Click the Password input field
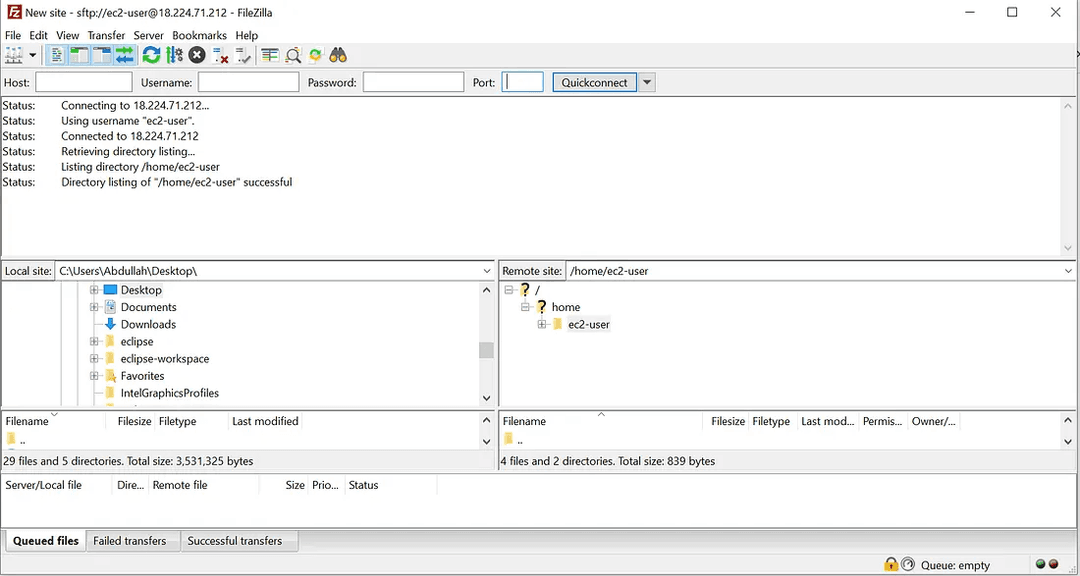This screenshot has width=1080, height=576. [x=414, y=82]
